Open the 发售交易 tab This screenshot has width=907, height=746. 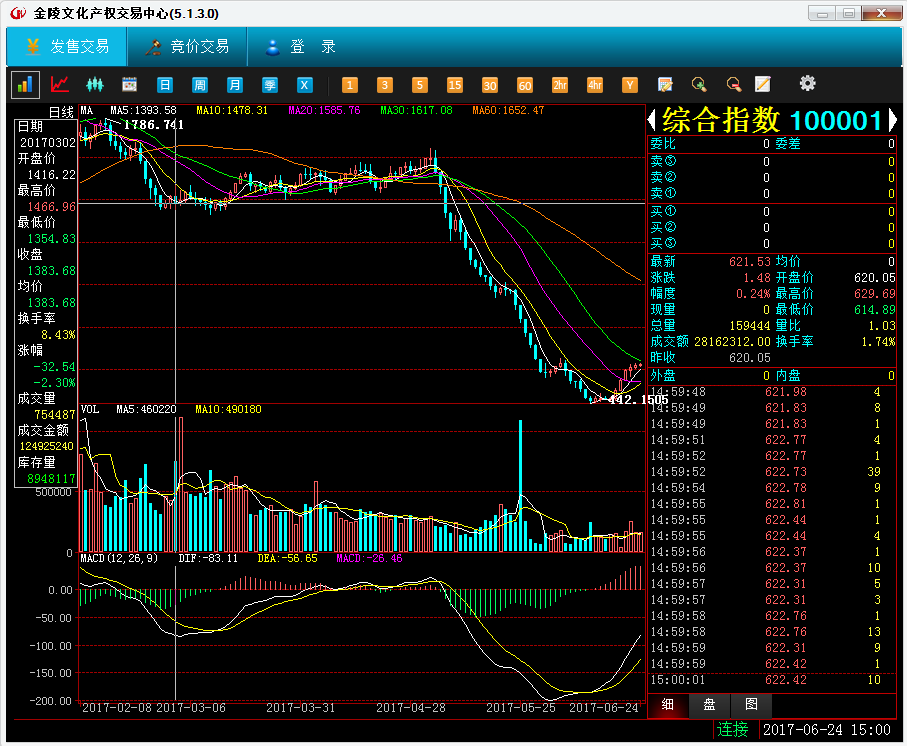tap(67, 46)
